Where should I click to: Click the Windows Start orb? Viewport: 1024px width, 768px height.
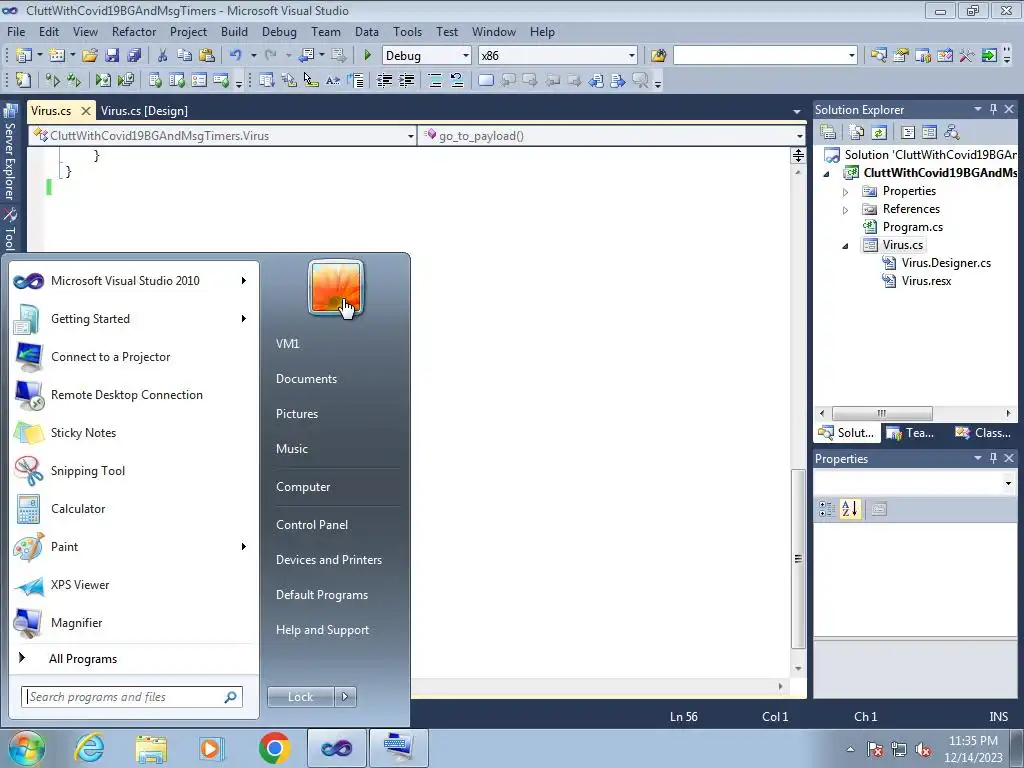pos(27,748)
